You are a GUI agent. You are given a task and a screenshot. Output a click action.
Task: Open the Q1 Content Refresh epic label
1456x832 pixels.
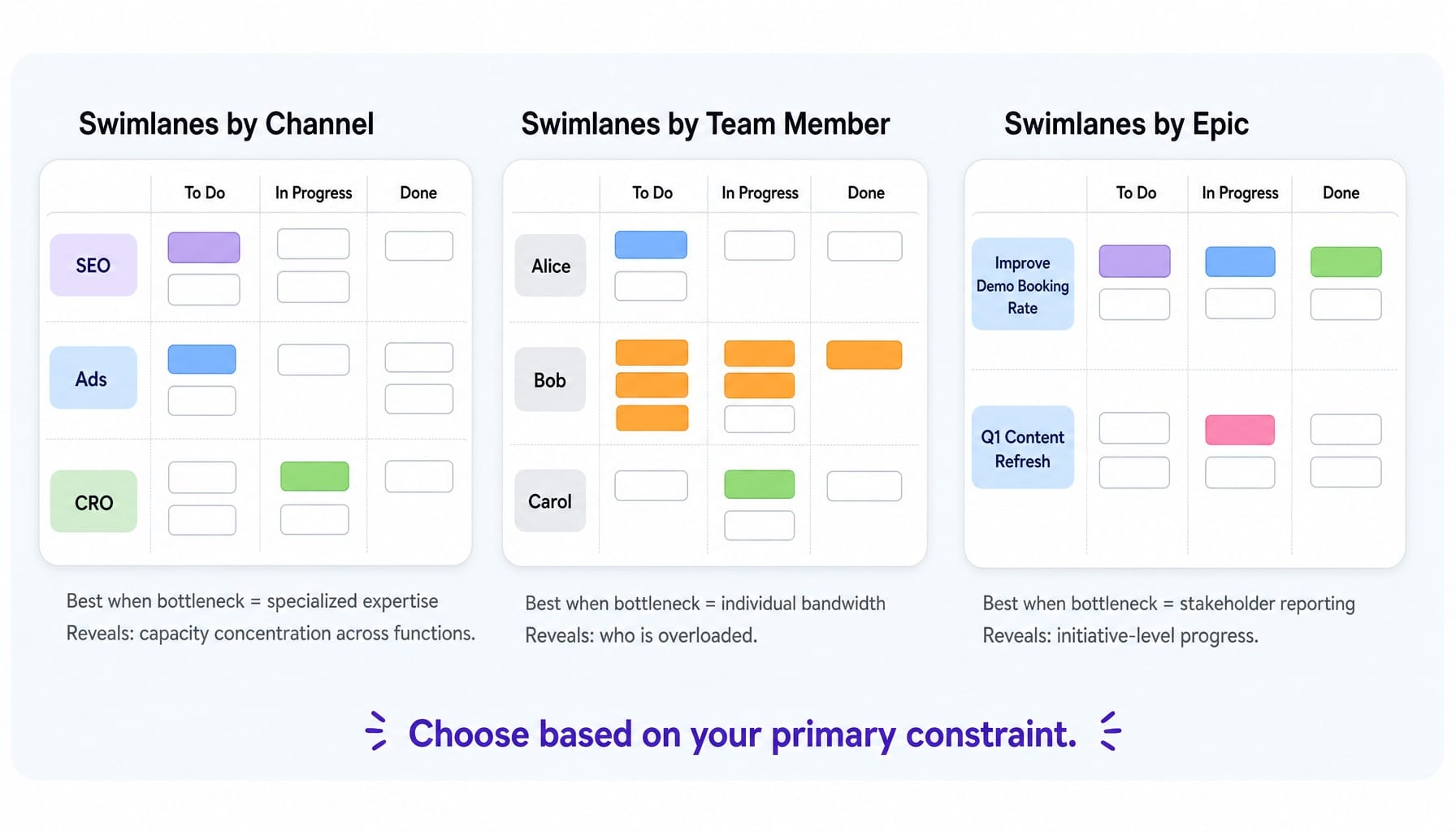[x=1023, y=448]
